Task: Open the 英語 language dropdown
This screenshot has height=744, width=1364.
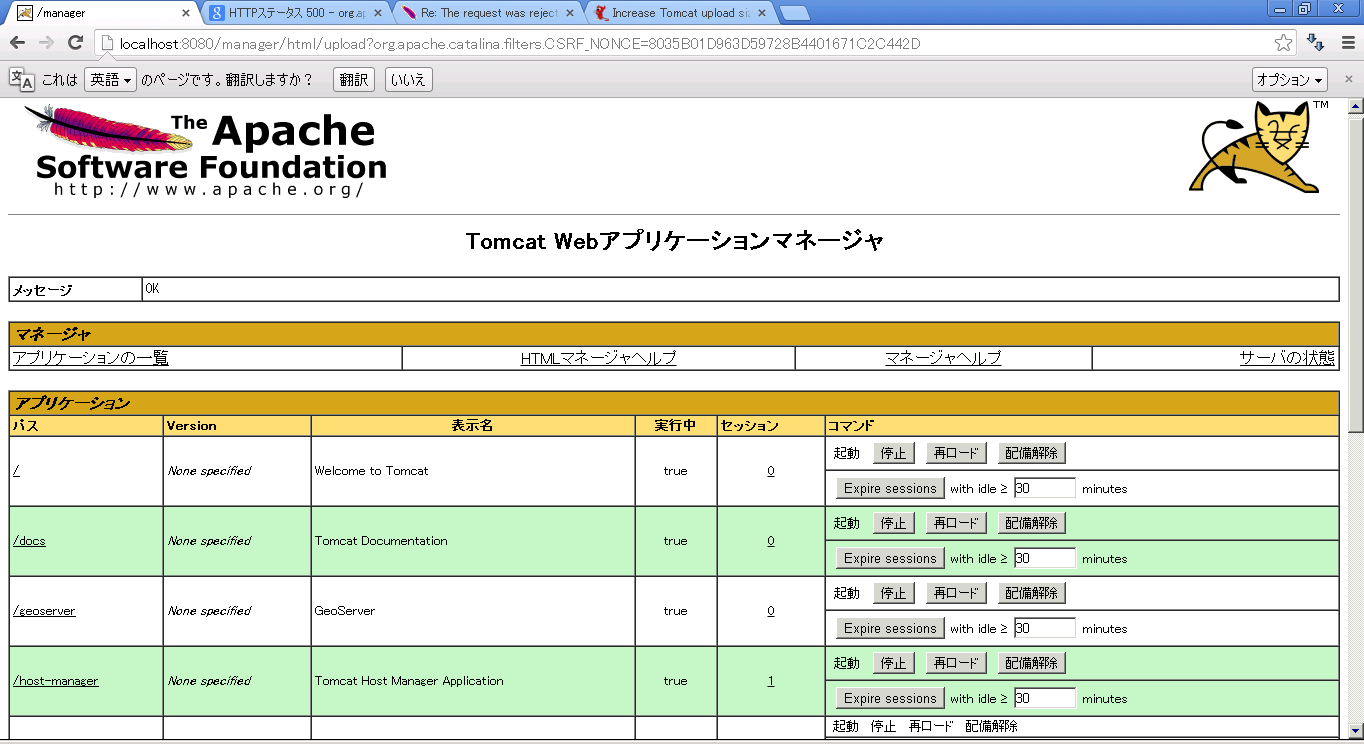Action: pos(110,80)
